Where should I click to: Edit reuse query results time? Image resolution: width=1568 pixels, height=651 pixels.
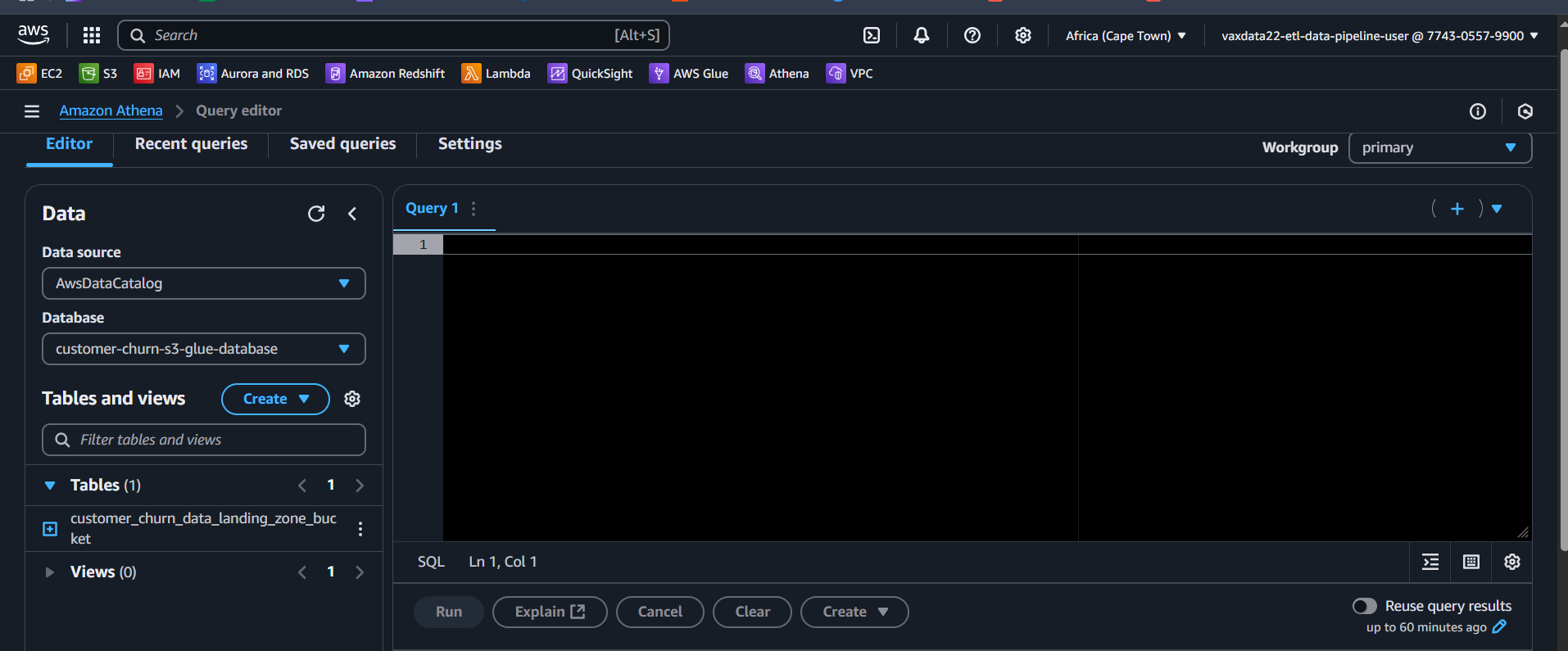pyautogui.click(x=1500, y=626)
